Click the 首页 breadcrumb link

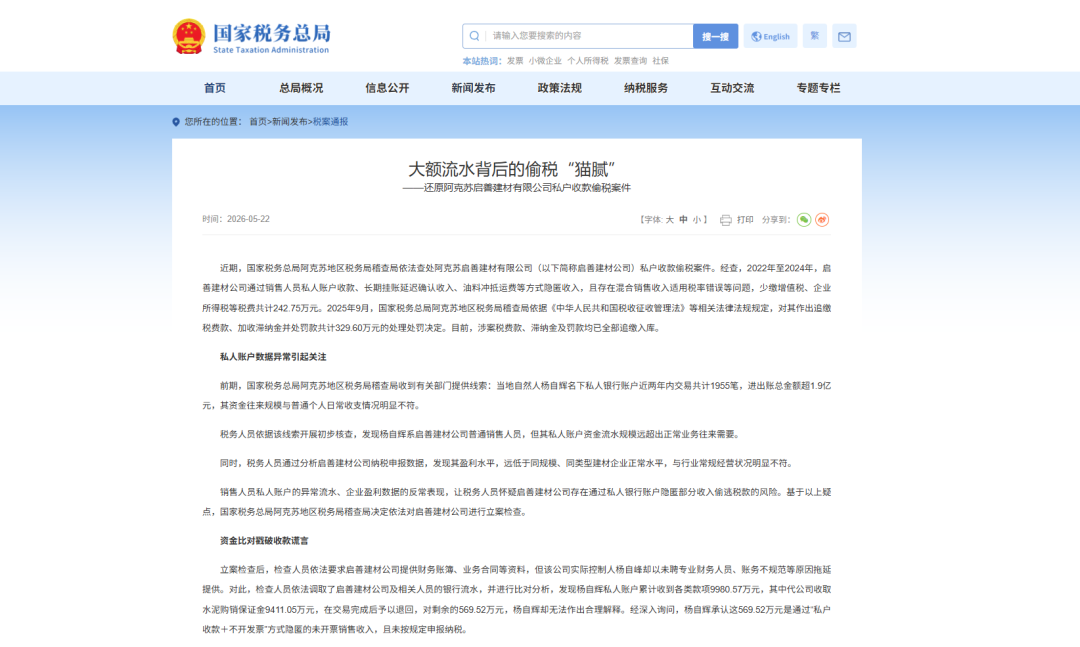click(x=258, y=122)
